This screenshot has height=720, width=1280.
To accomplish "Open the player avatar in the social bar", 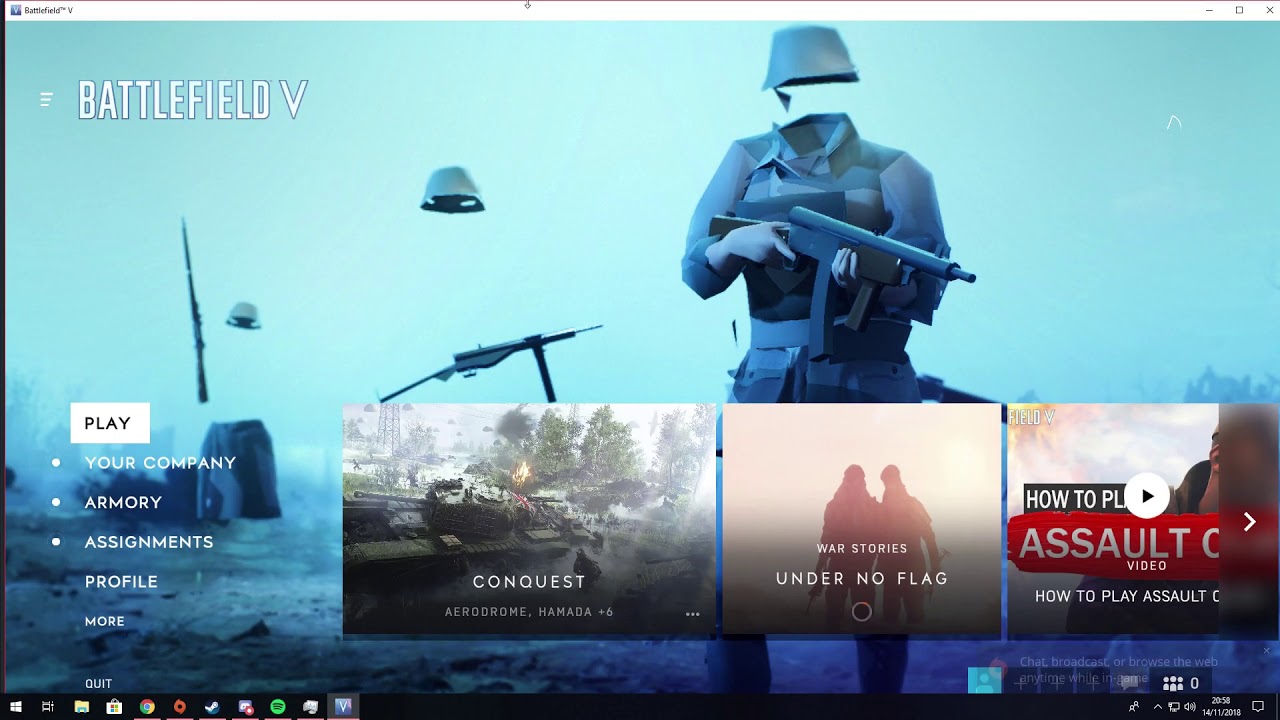I will coord(985,680).
